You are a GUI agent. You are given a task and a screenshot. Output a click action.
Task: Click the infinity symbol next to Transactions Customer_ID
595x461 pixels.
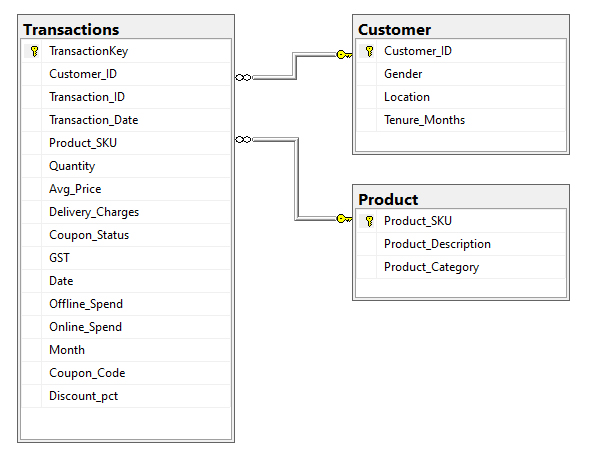(x=243, y=77)
